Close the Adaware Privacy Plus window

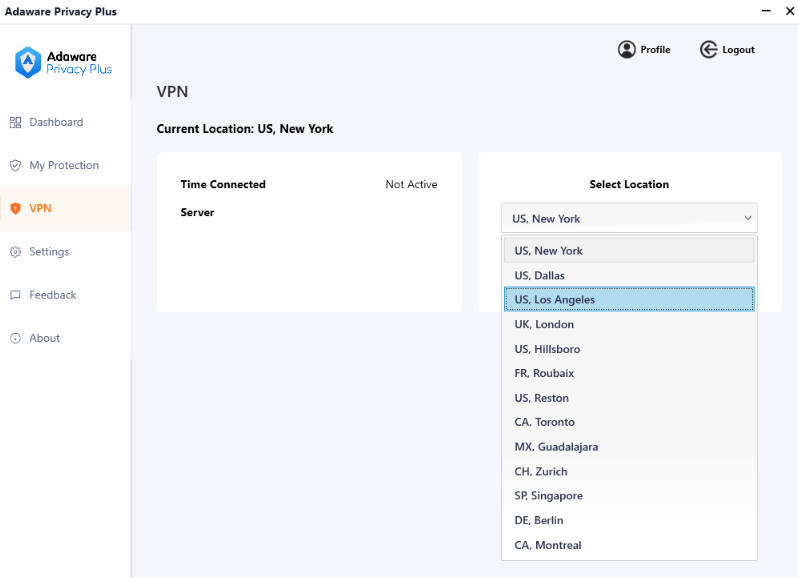coord(790,11)
